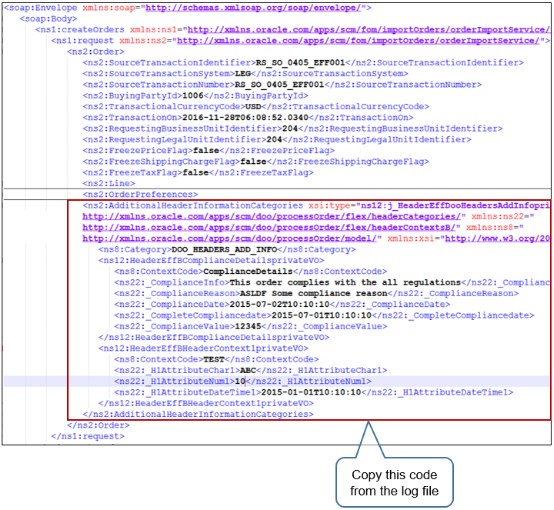Click the _ComplianceInfo text value
The width and height of the screenshot is (554, 510).
click(x=345, y=282)
